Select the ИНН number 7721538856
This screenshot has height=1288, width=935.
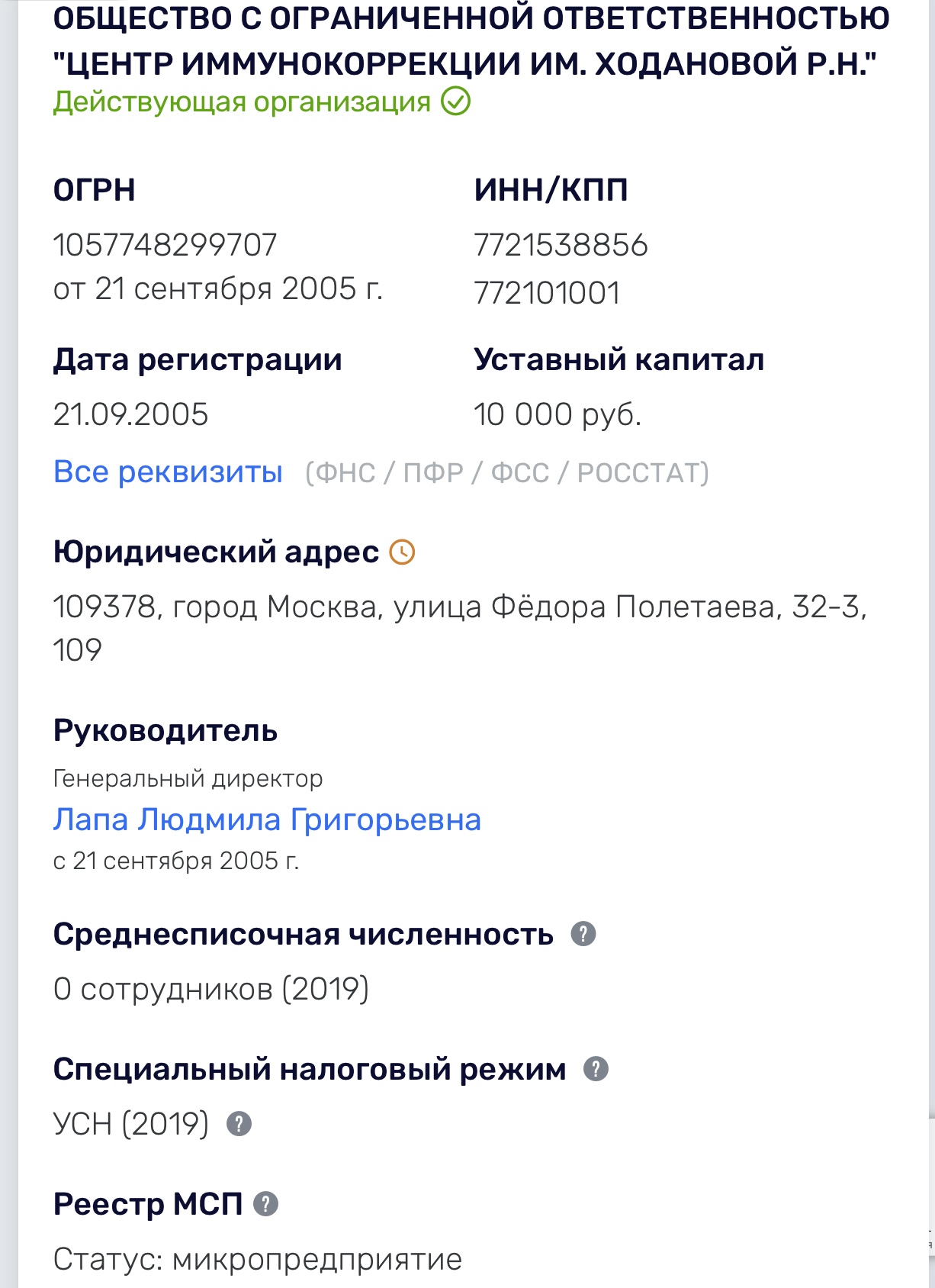pyautogui.click(x=561, y=246)
